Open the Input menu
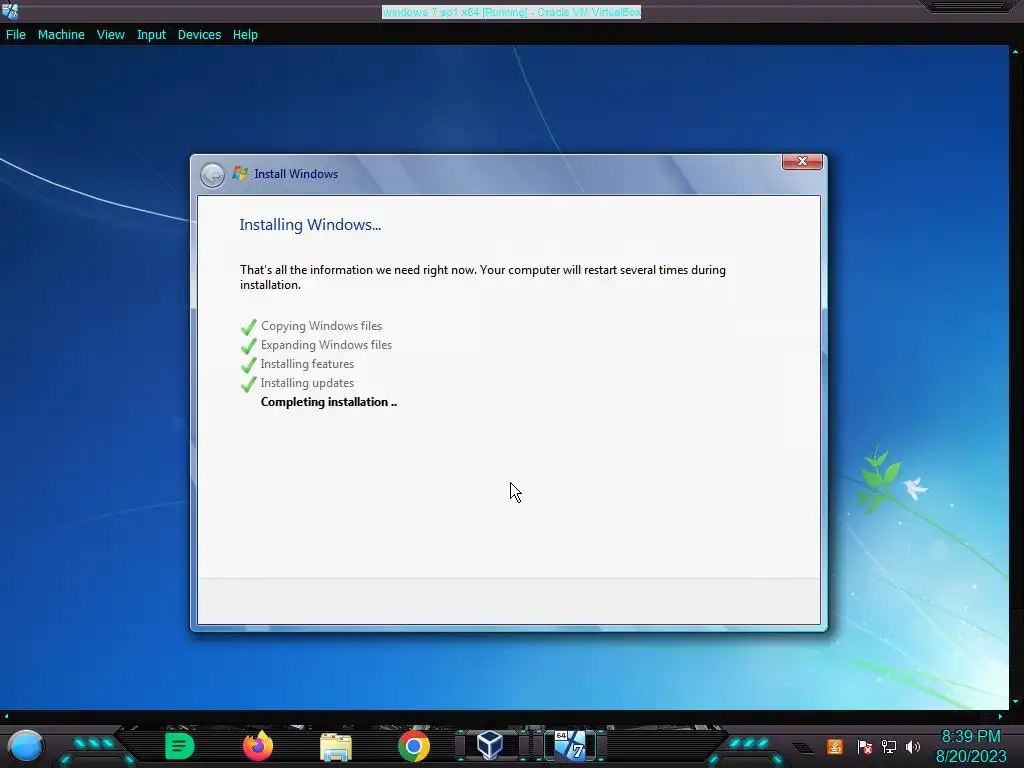The width and height of the screenshot is (1024, 768). tap(151, 35)
